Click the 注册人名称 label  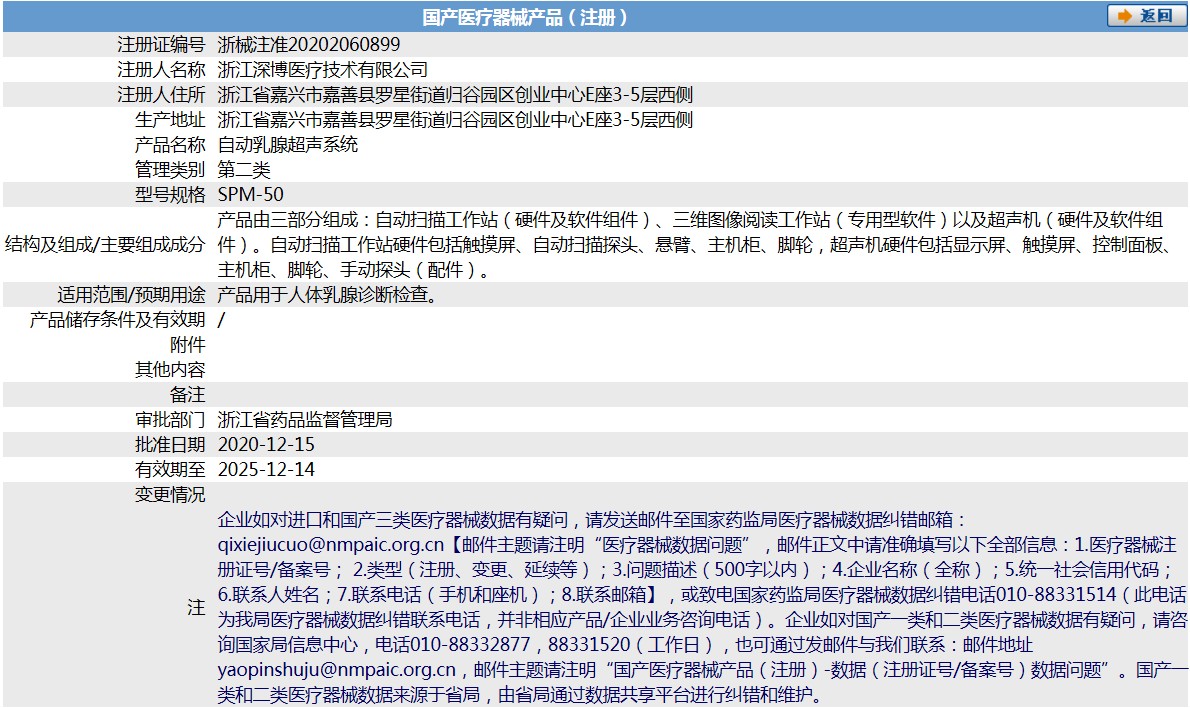click(161, 70)
